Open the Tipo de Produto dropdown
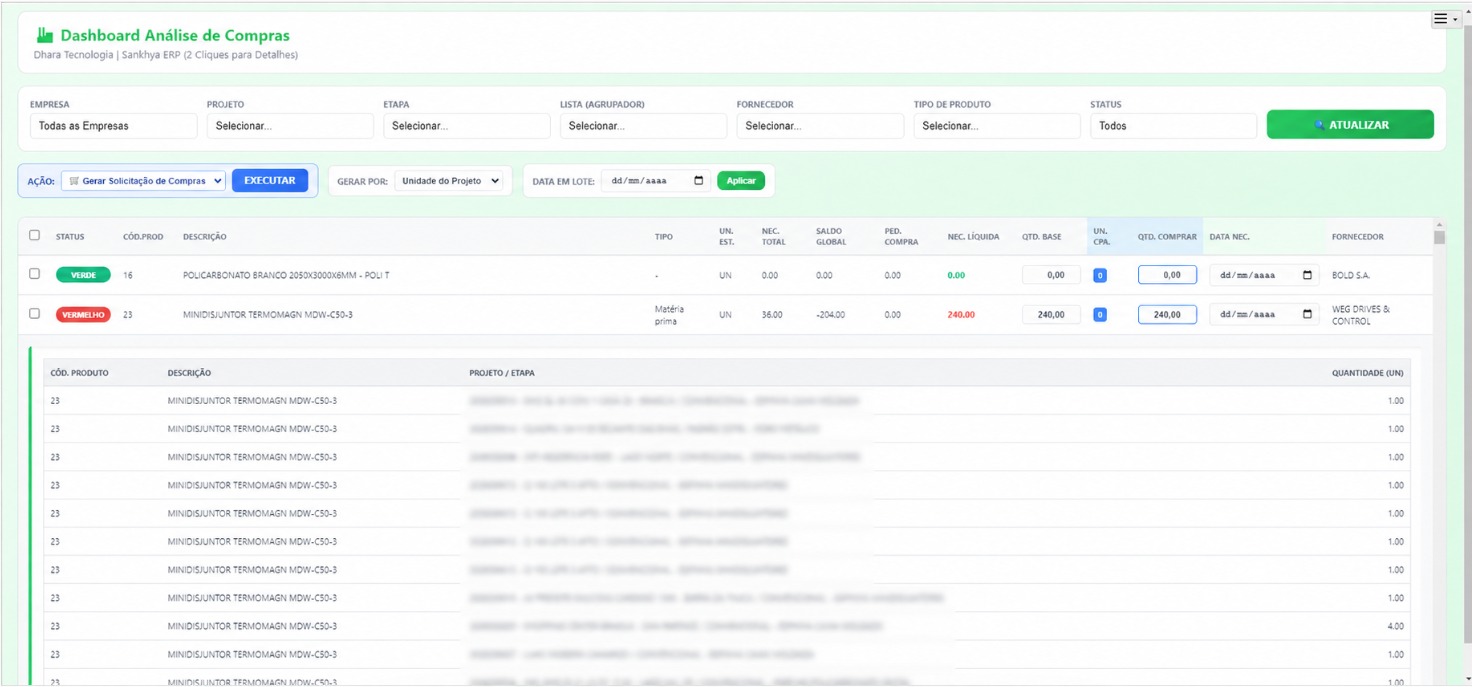This screenshot has width=1472, height=687. (x=997, y=126)
